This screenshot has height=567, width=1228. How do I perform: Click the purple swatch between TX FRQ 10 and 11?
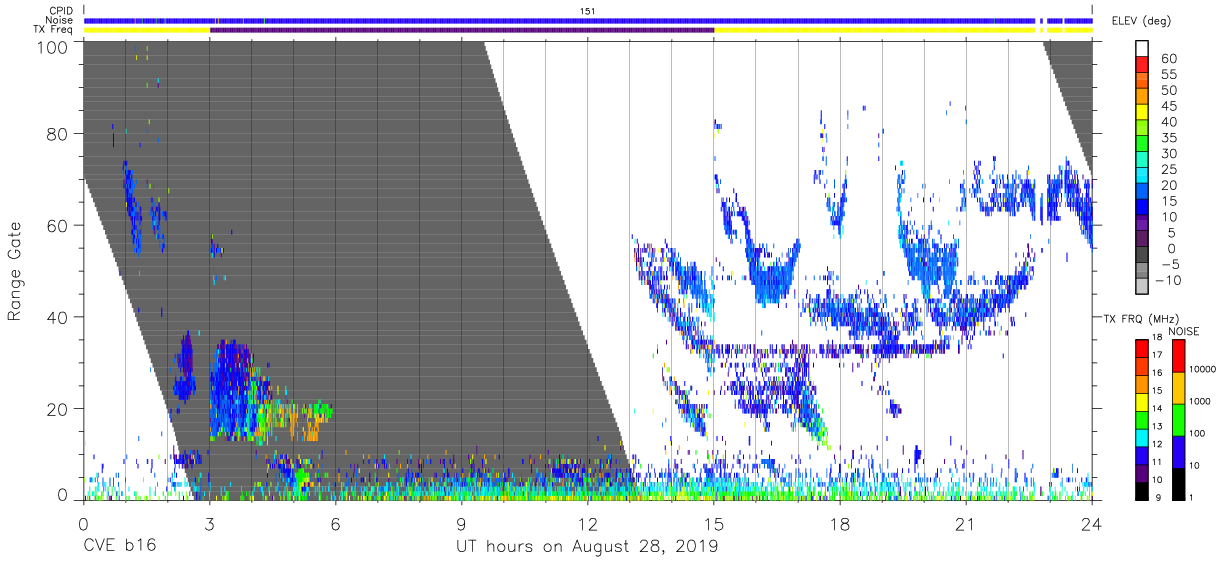[1142, 473]
